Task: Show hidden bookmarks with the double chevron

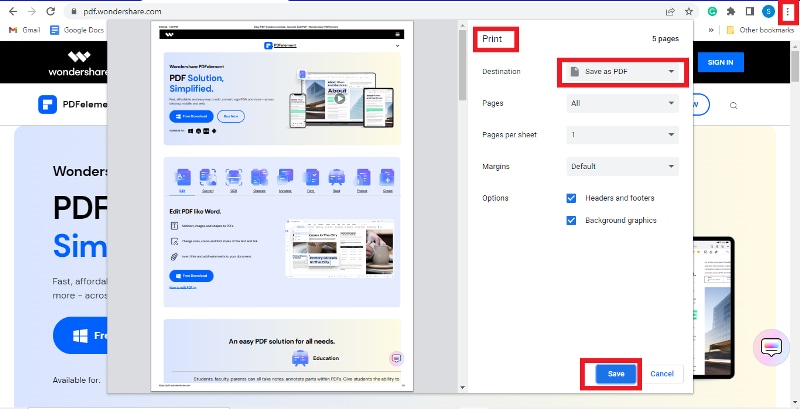Action: (x=711, y=30)
